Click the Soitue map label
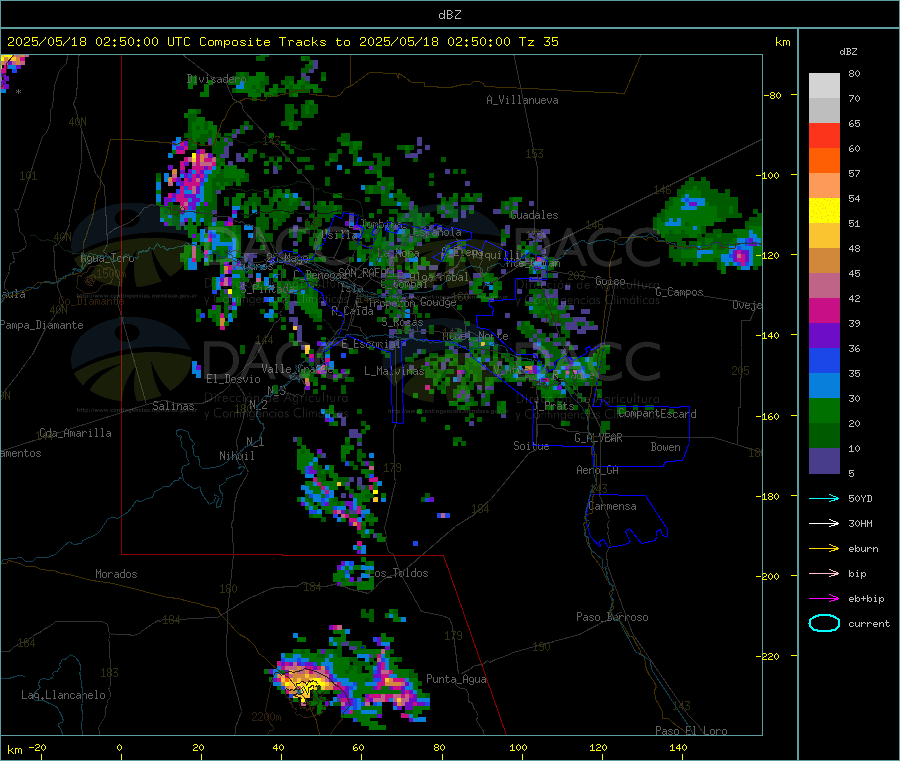 pyautogui.click(x=531, y=446)
